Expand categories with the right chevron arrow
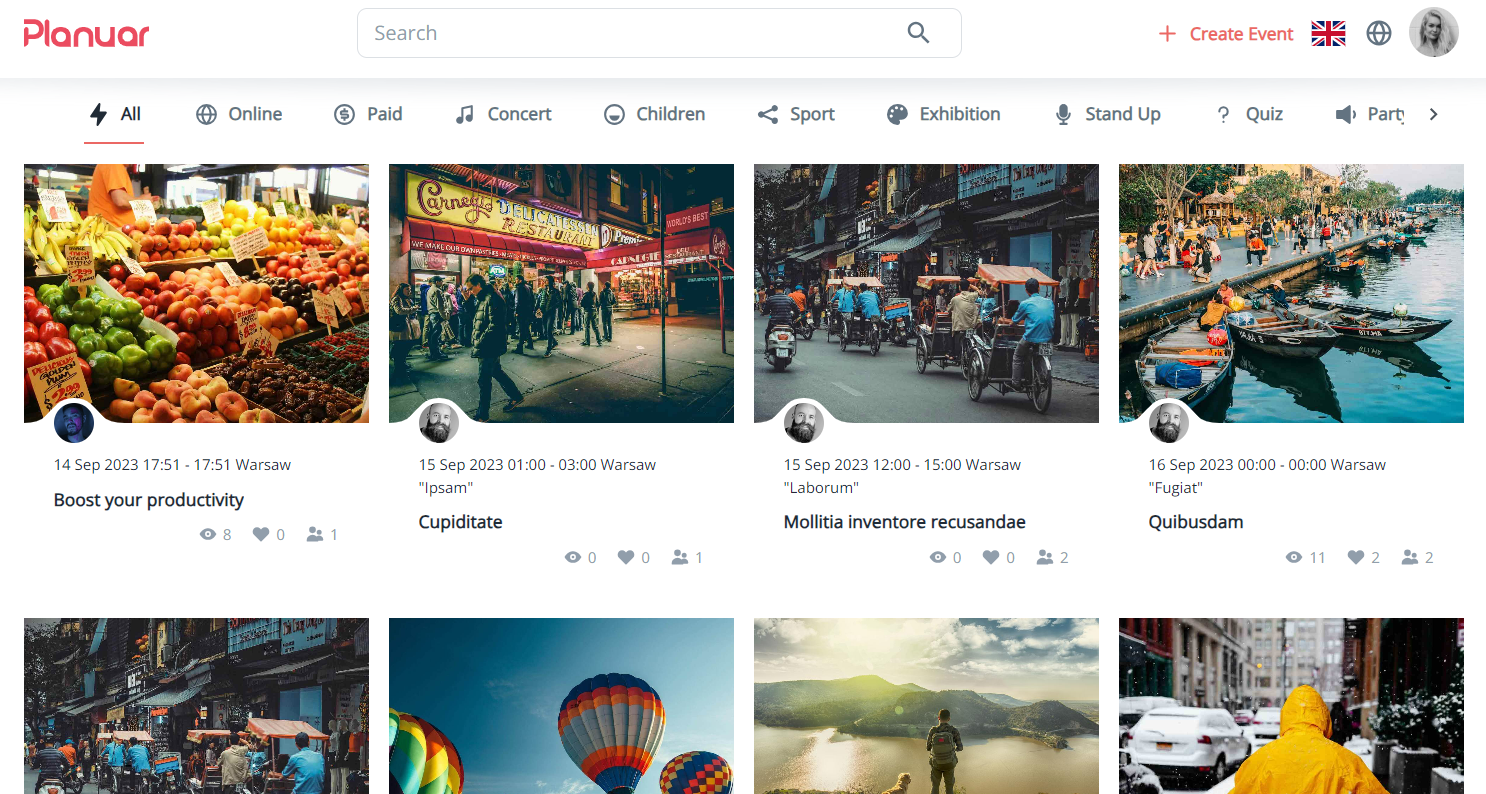This screenshot has height=794, width=1486. pyautogui.click(x=1433, y=114)
